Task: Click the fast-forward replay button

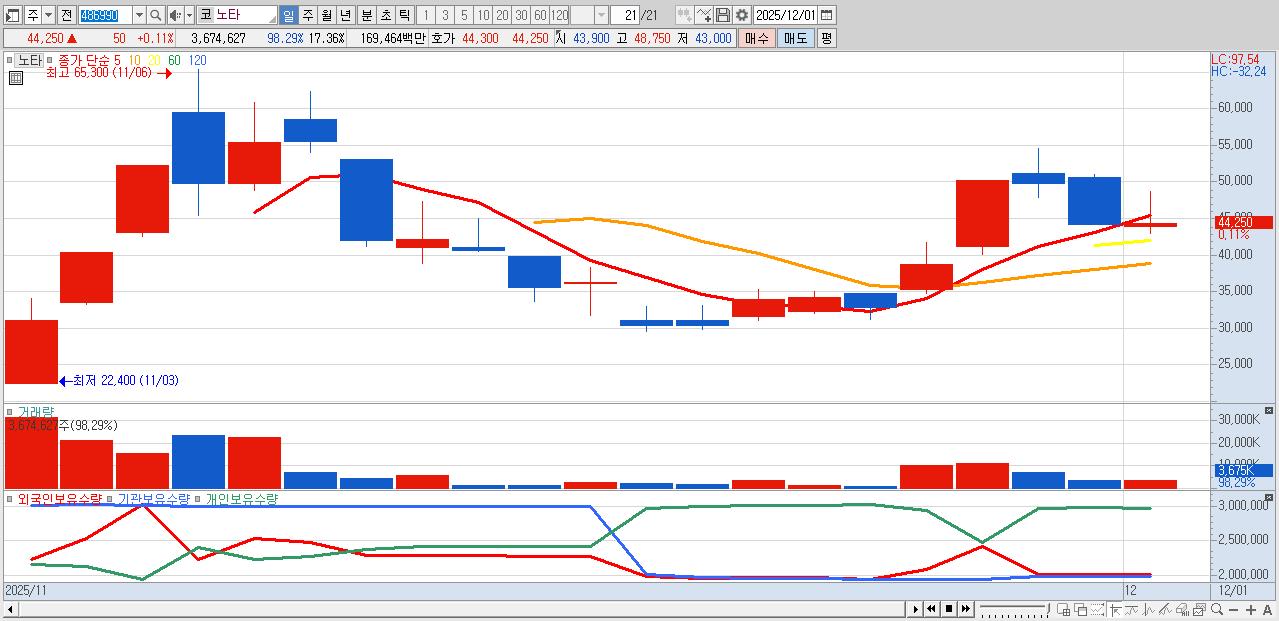Action: pyautogui.click(x=965, y=609)
